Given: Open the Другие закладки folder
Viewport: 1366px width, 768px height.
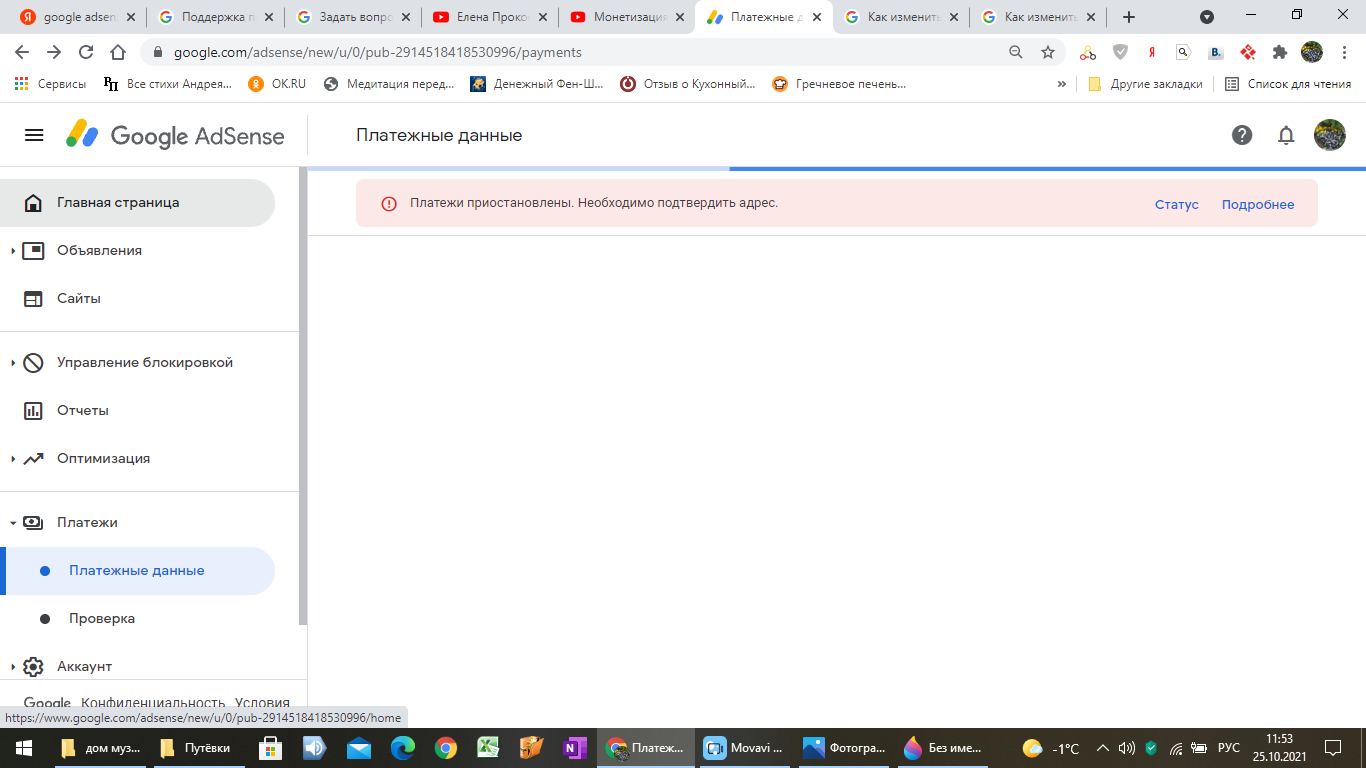Looking at the screenshot, I should click(x=1145, y=84).
